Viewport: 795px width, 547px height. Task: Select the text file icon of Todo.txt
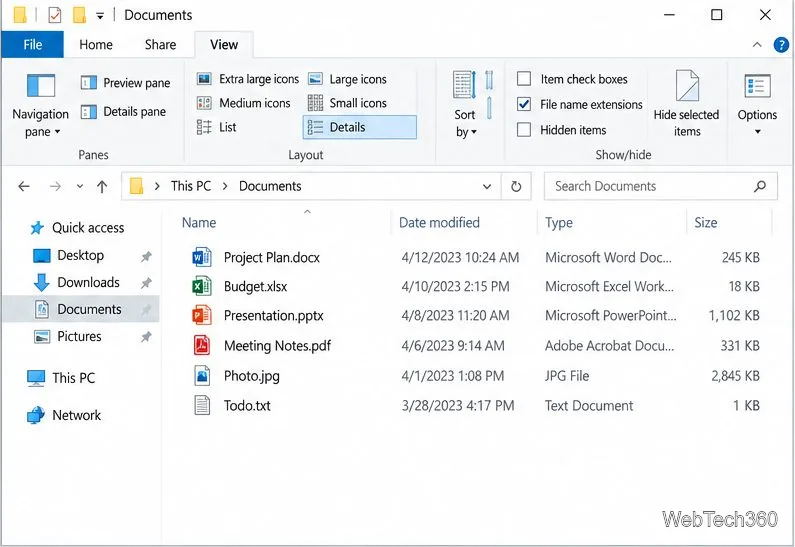click(202, 406)
